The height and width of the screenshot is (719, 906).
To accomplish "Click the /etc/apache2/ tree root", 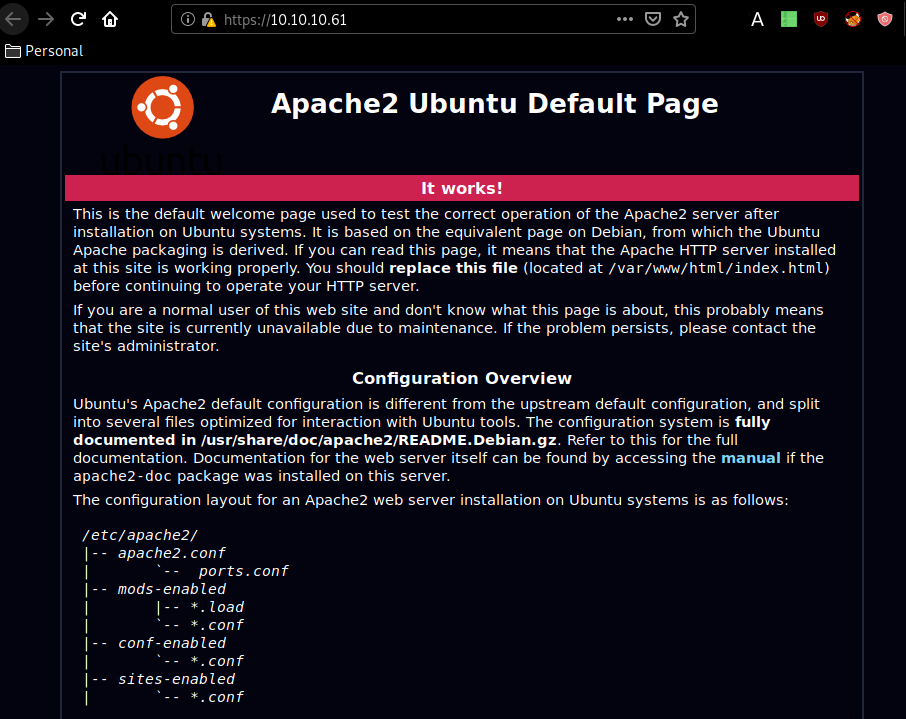I will [140, 535].
